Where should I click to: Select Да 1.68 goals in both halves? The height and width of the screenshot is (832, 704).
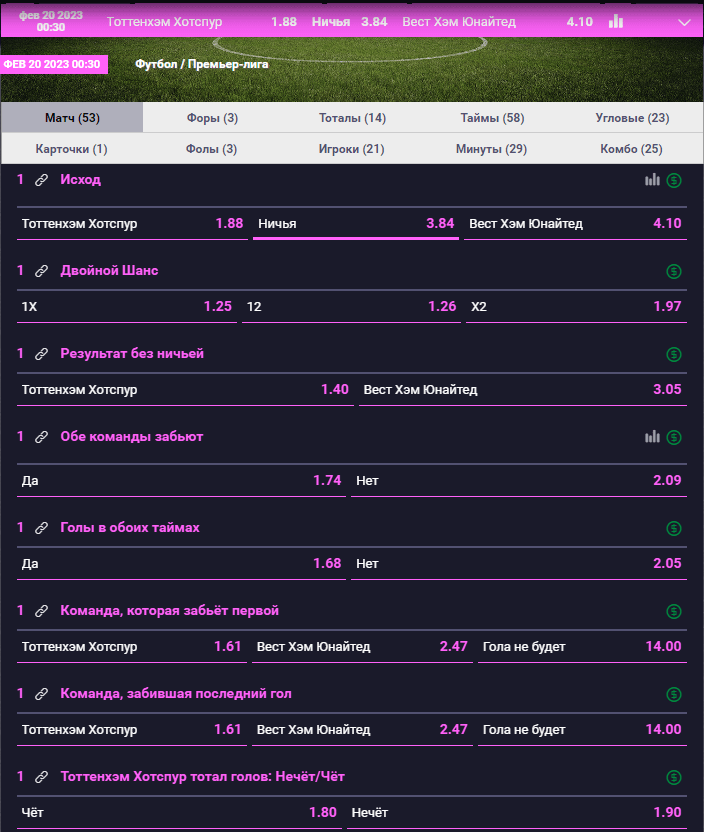[181, 564]
